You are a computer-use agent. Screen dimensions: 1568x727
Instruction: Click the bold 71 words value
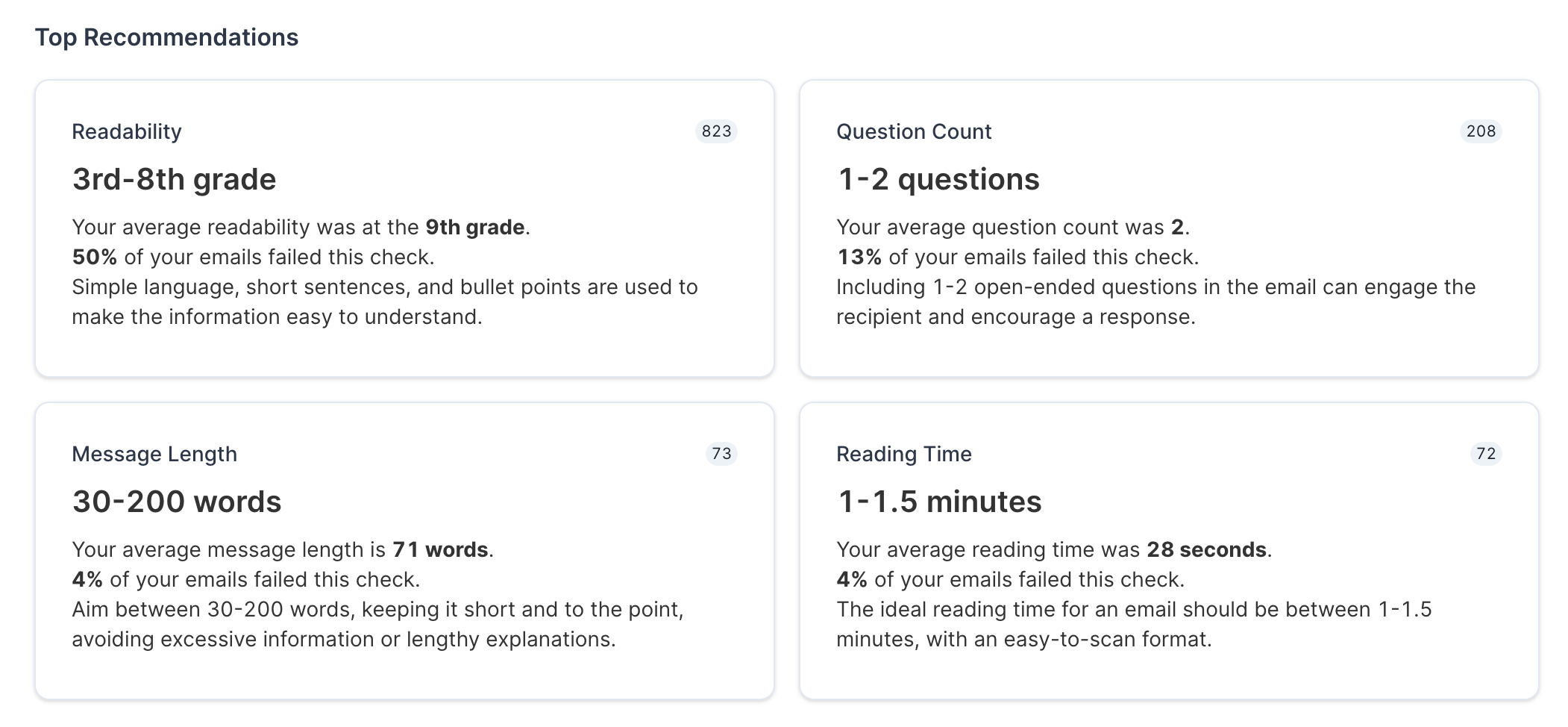click(x=440, y=549)
